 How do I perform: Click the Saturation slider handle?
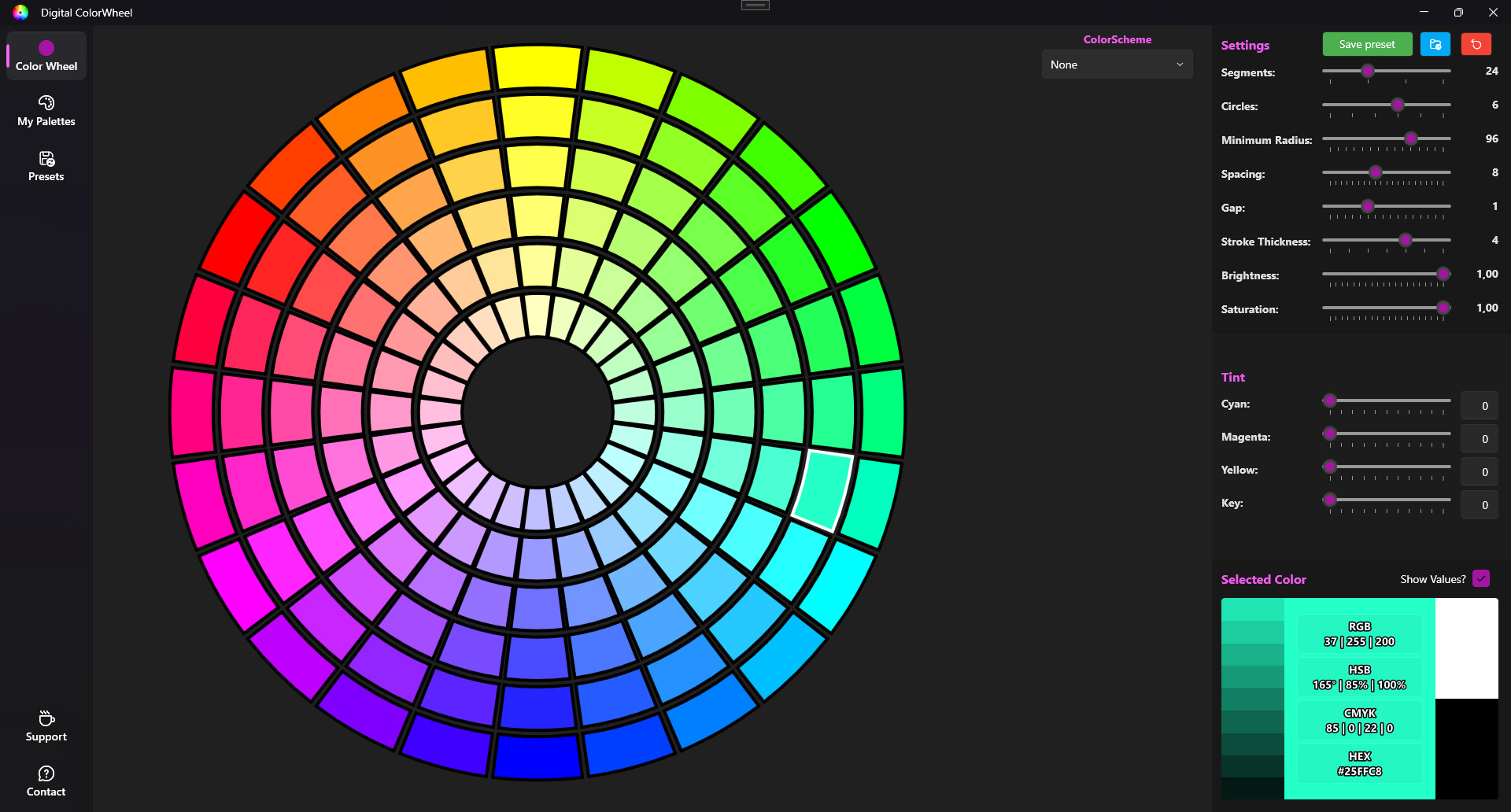pyautogui.click(x=1442, y=308)
